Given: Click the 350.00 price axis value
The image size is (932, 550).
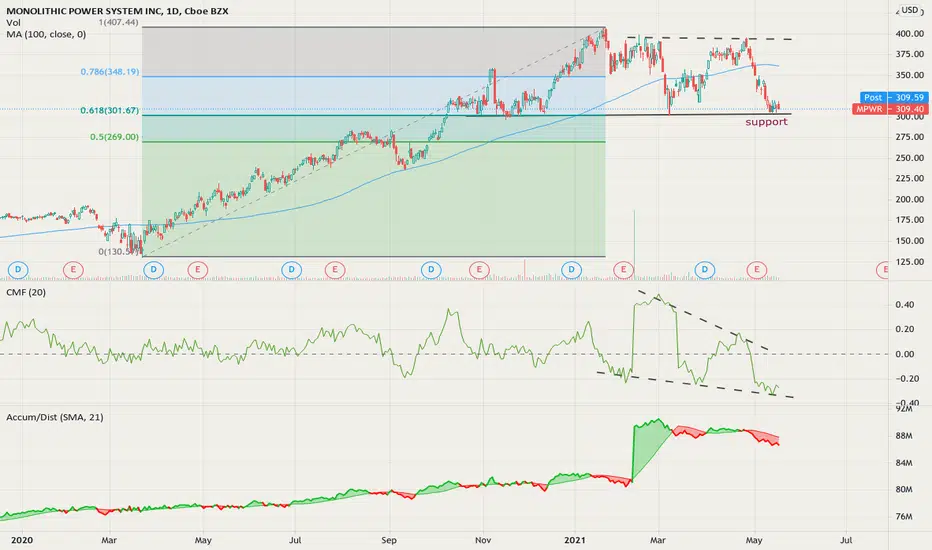Looking at the screenshot, I should 909,75.
